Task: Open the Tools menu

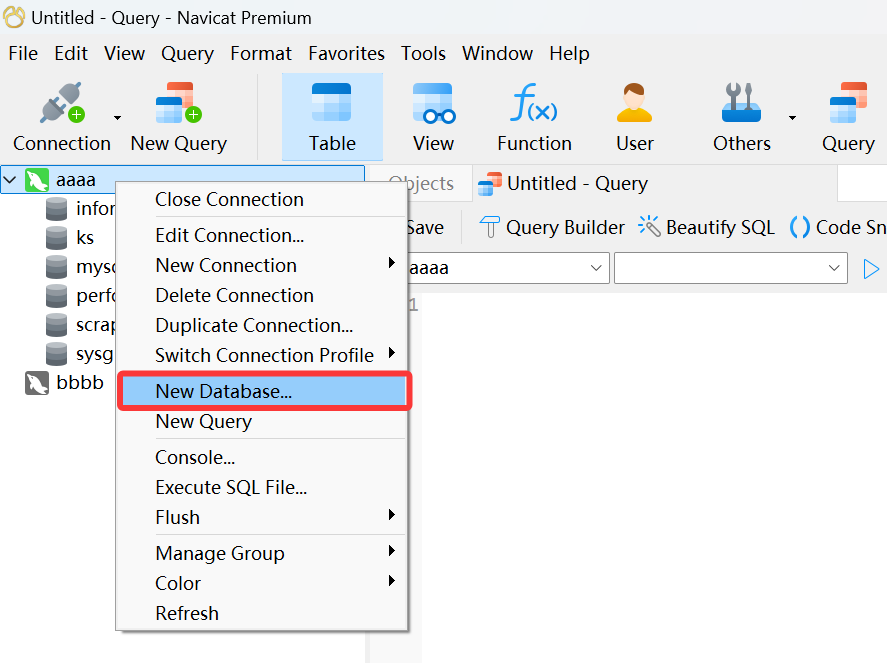Action: tap(423, 53)
